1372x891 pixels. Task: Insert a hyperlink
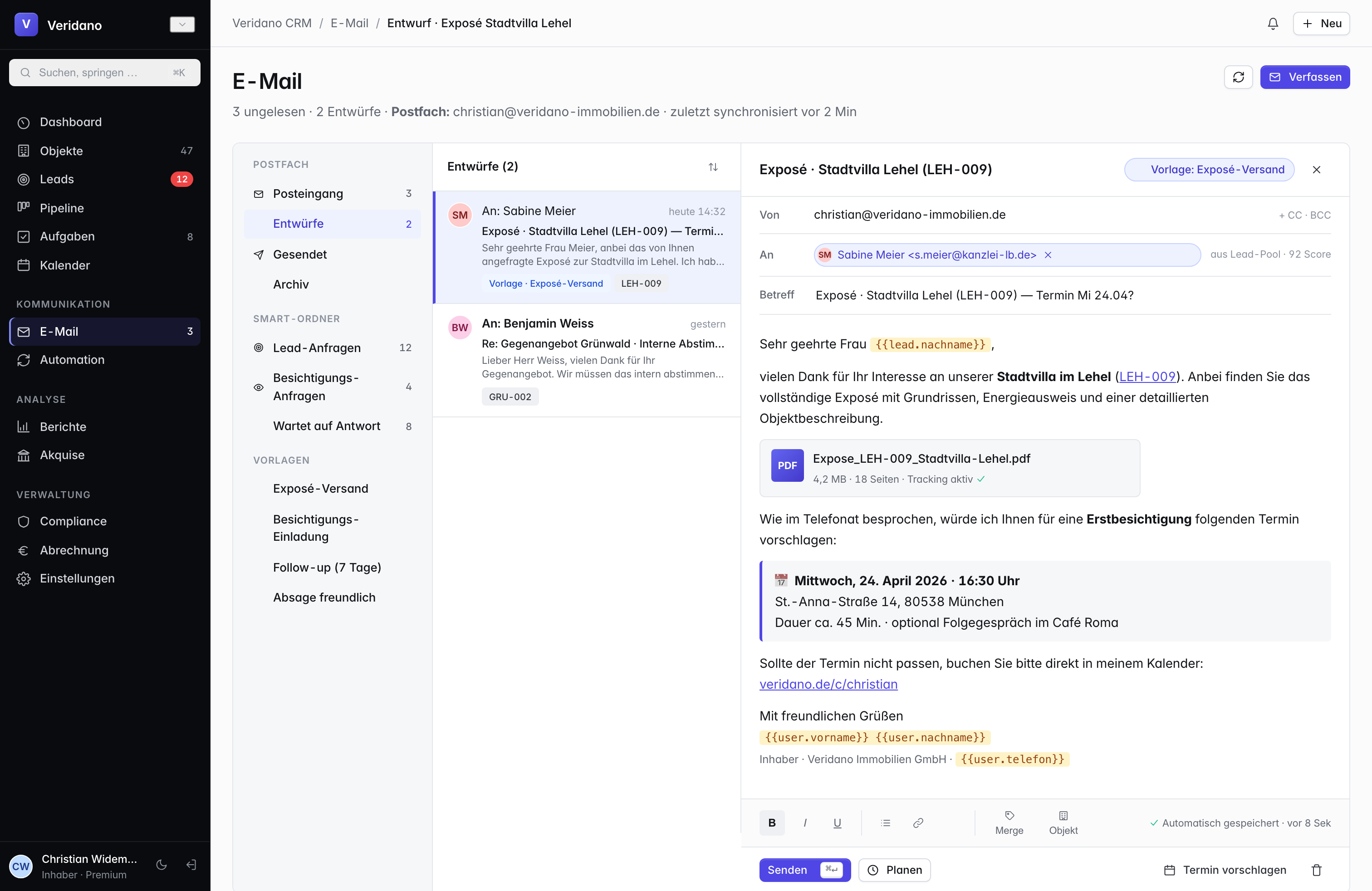[918, 823]
